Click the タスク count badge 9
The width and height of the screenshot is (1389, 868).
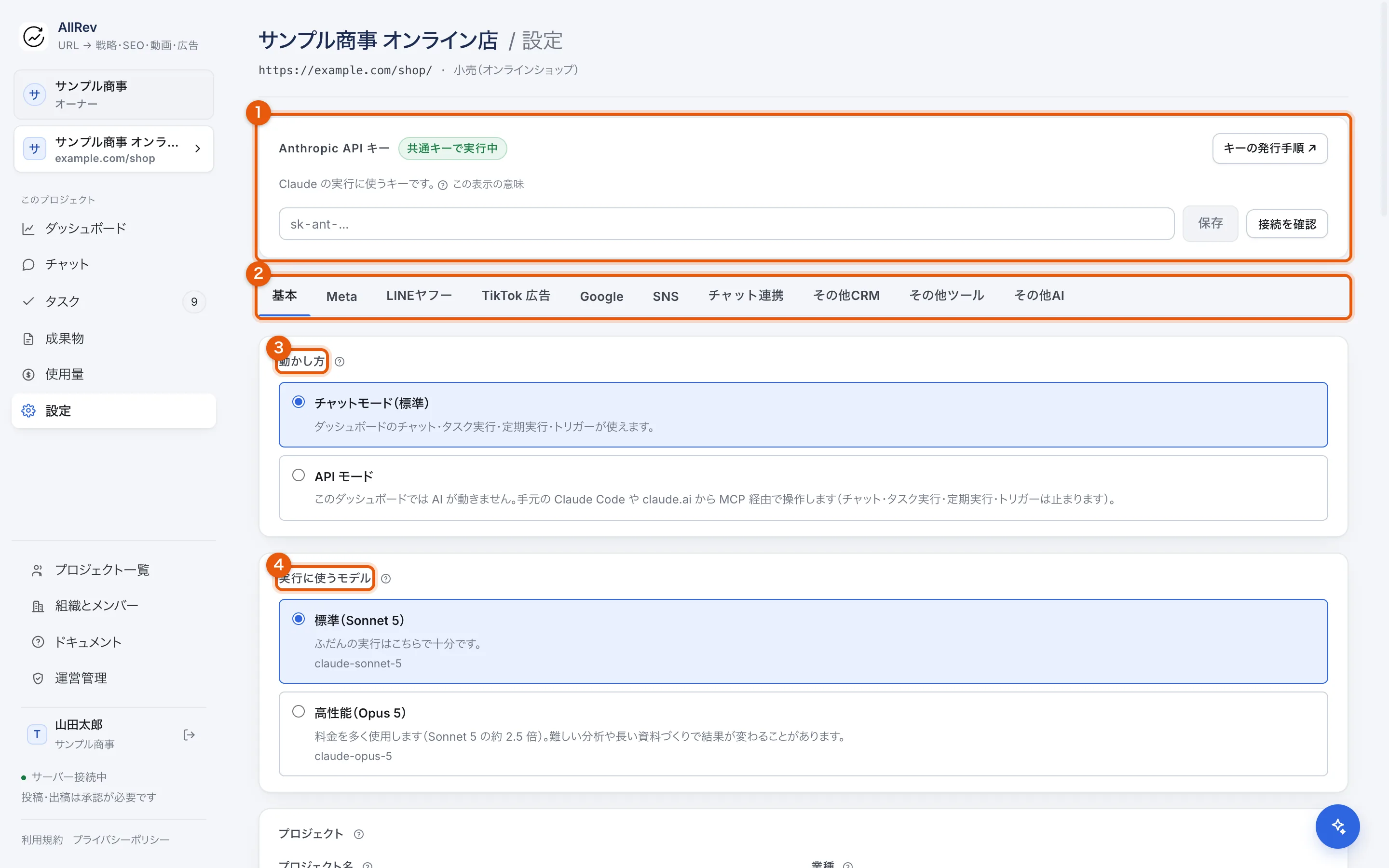(194, 302)
